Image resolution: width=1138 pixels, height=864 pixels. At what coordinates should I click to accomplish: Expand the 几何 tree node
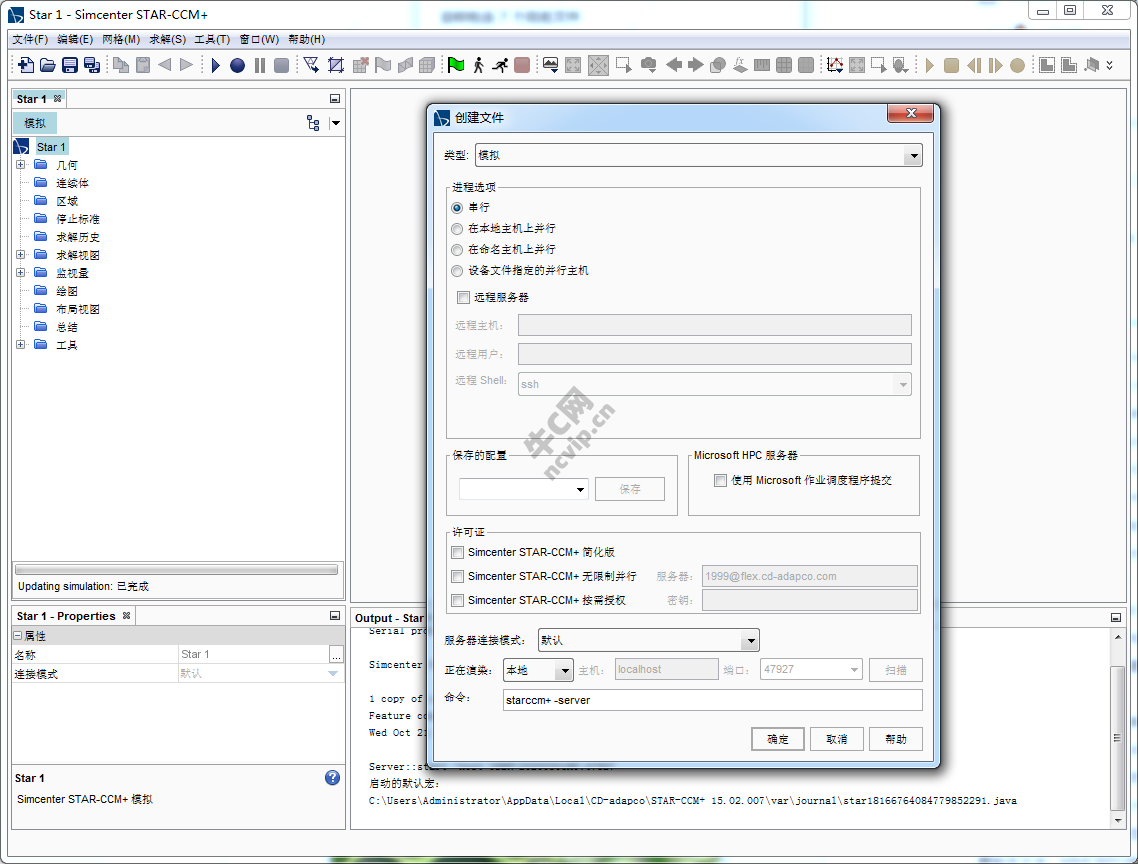[x=20, y=165]
